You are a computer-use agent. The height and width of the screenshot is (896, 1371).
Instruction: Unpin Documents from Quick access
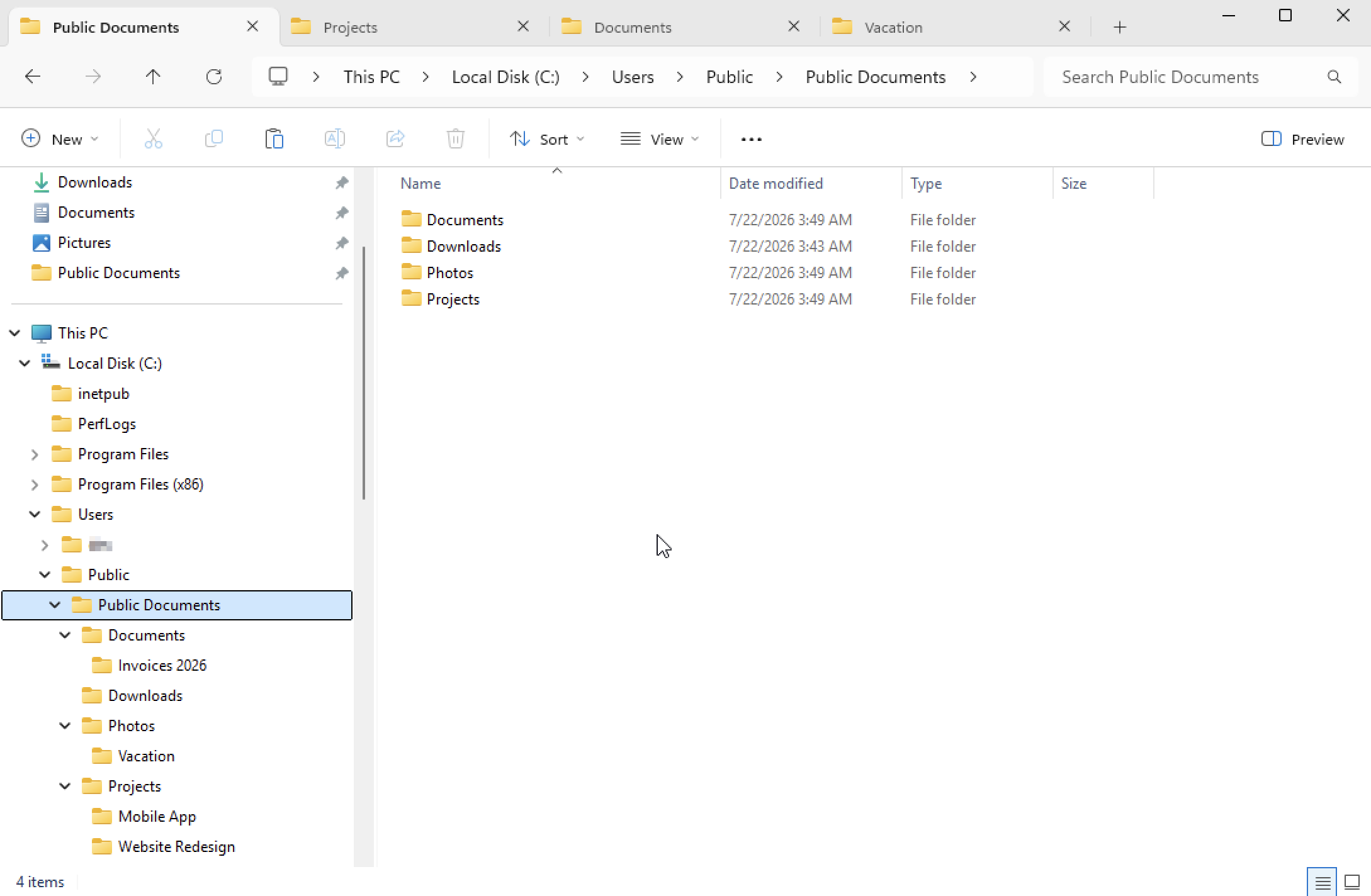point(342,213)
